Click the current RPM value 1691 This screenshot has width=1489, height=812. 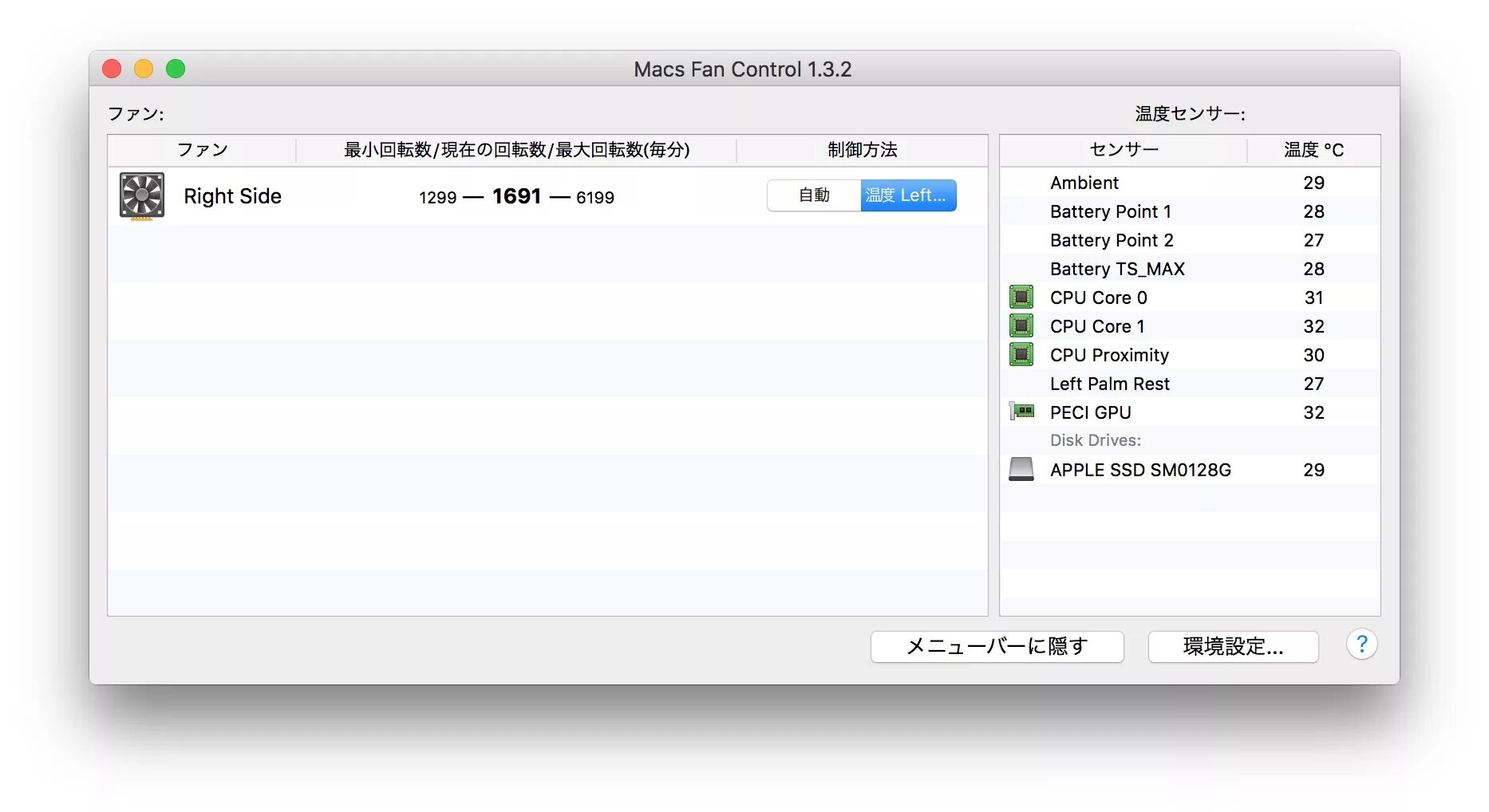pyautogui.click(x=516, y=196)
